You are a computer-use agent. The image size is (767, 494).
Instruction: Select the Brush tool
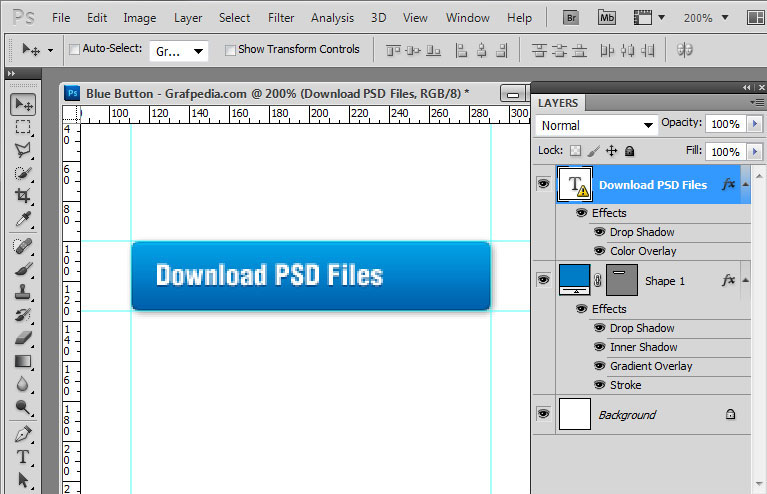pos(23,269)
